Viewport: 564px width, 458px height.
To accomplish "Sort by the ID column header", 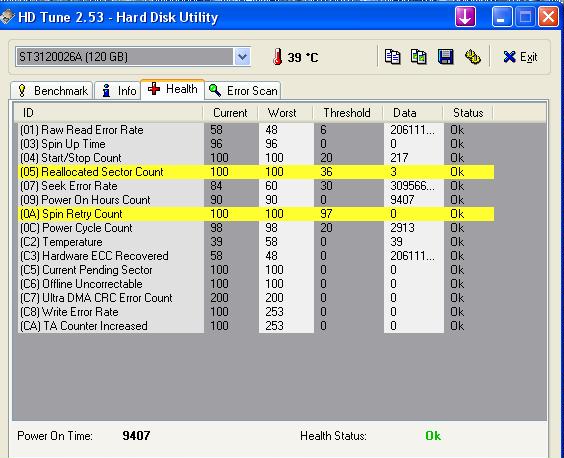I will click(x=108, y=113).
